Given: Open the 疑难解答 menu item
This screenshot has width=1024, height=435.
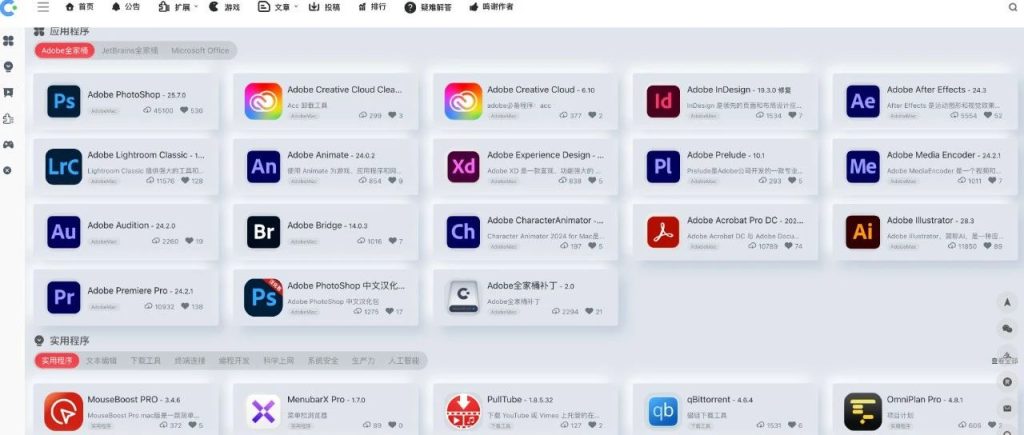Looking at the screenshot, I should (428, 7).
